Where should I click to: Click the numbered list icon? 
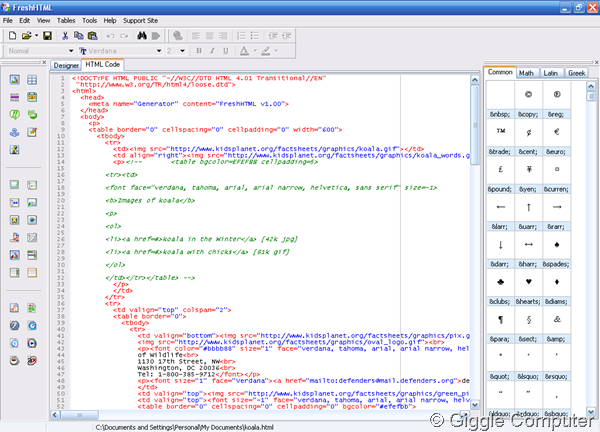point(241,36)
